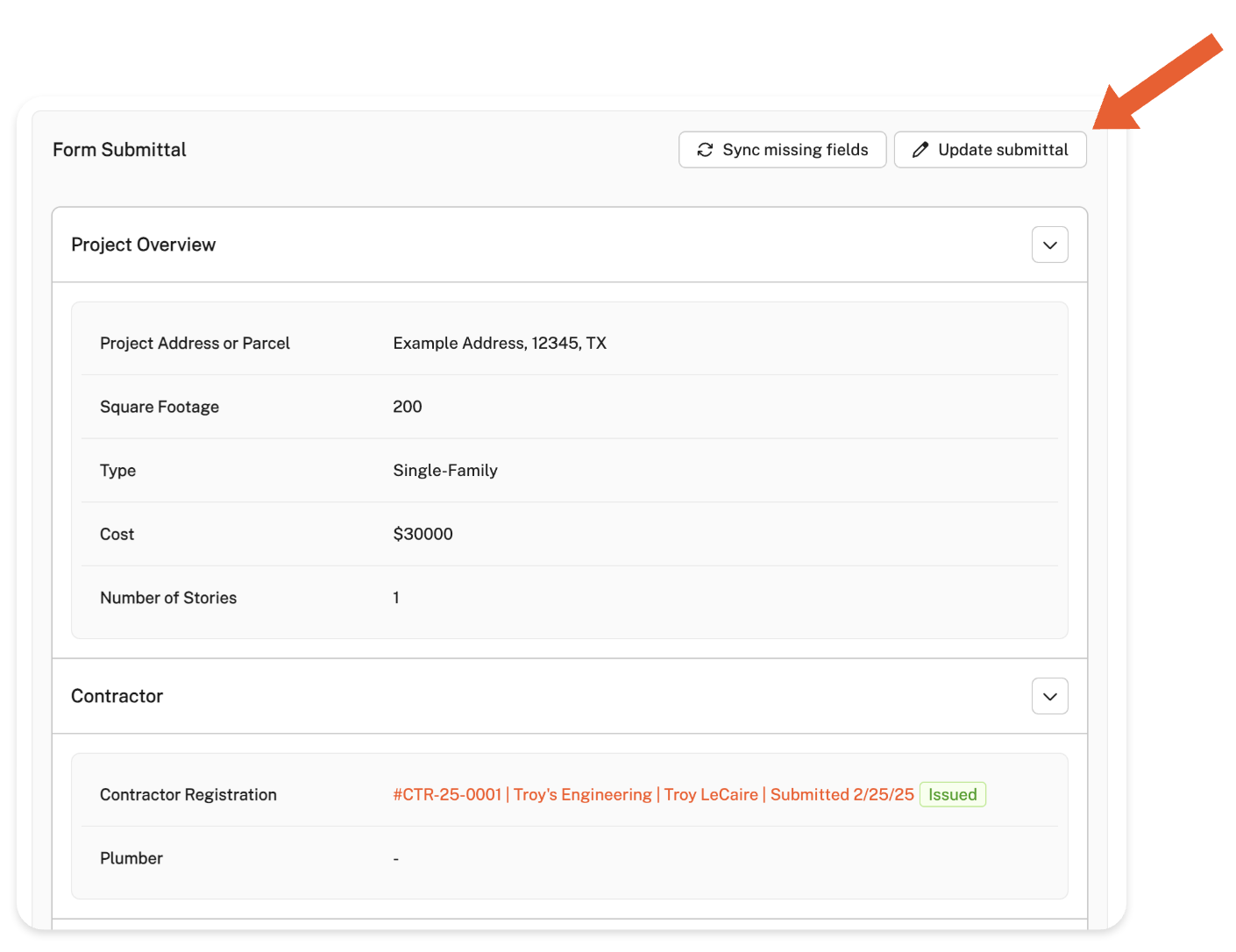Click the Contractor section heading

[117, 696]
